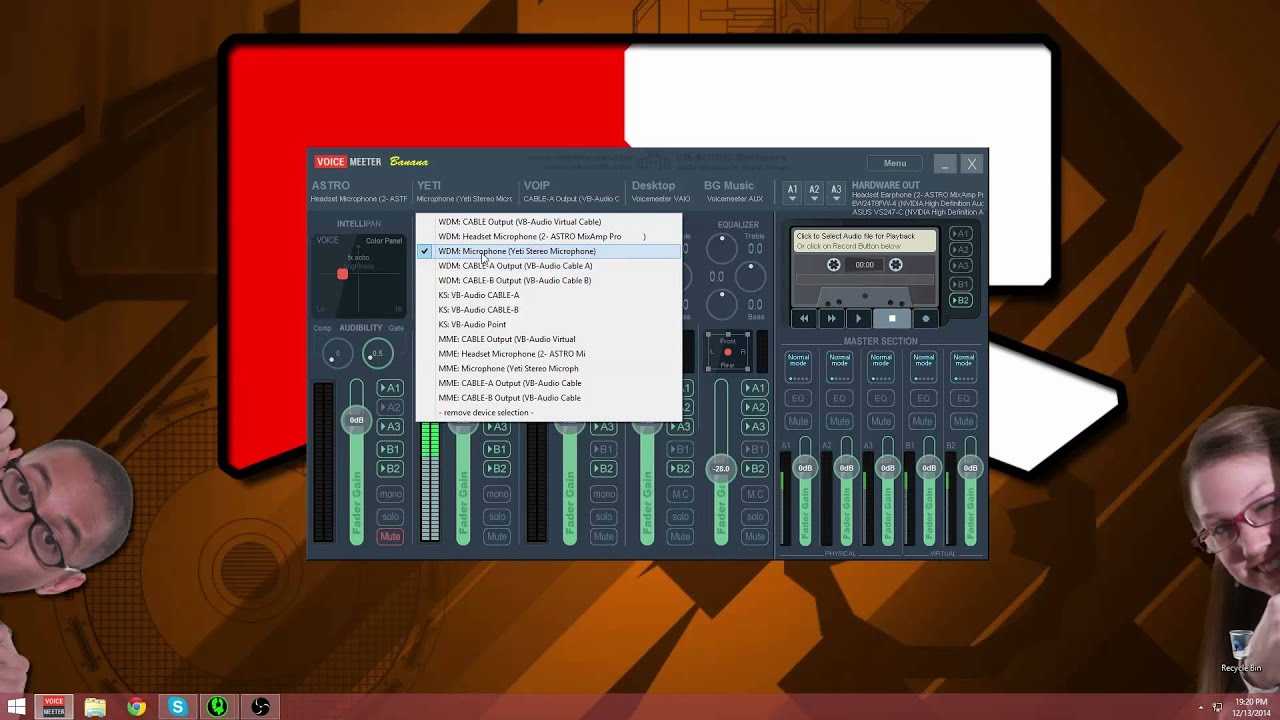Open File Explorer from taskbar
1280x720 pixels.
[95, 707]
